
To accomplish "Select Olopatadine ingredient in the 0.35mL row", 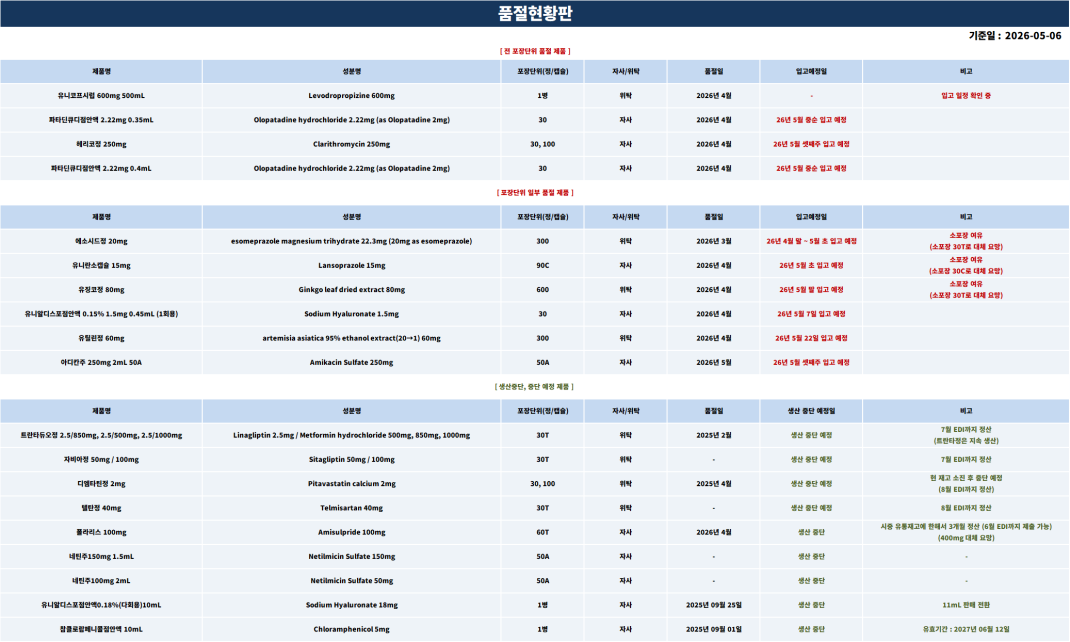I will point(351,120).
